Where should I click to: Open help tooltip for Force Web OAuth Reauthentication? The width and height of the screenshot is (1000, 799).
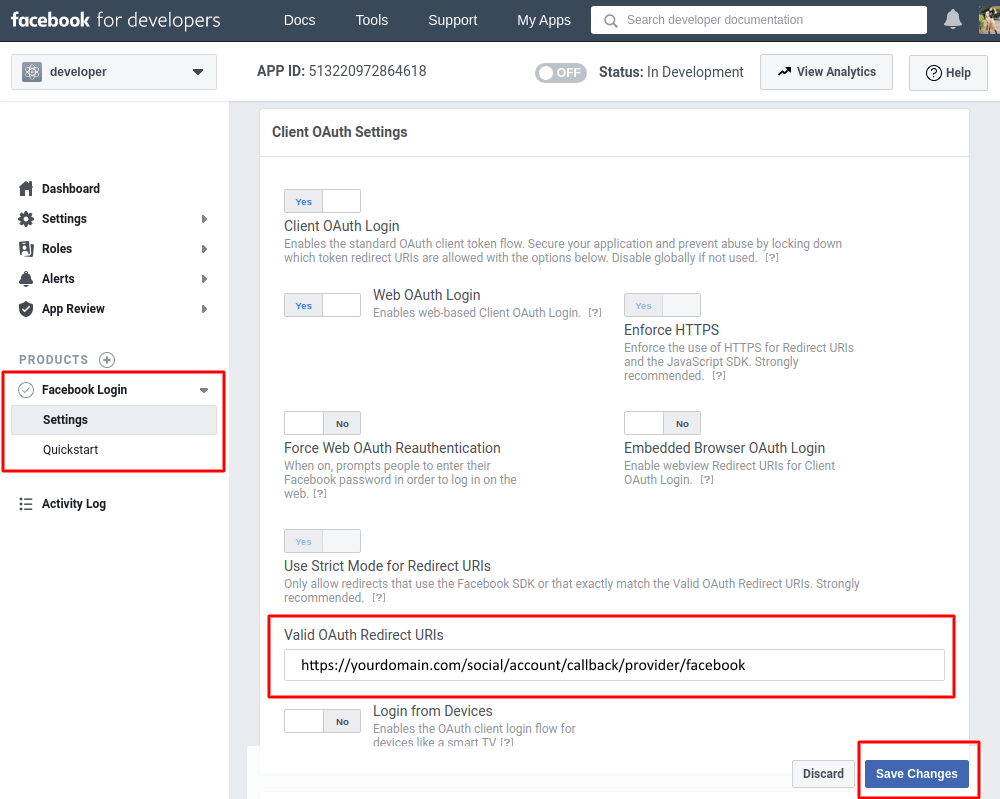pos(320,494)
